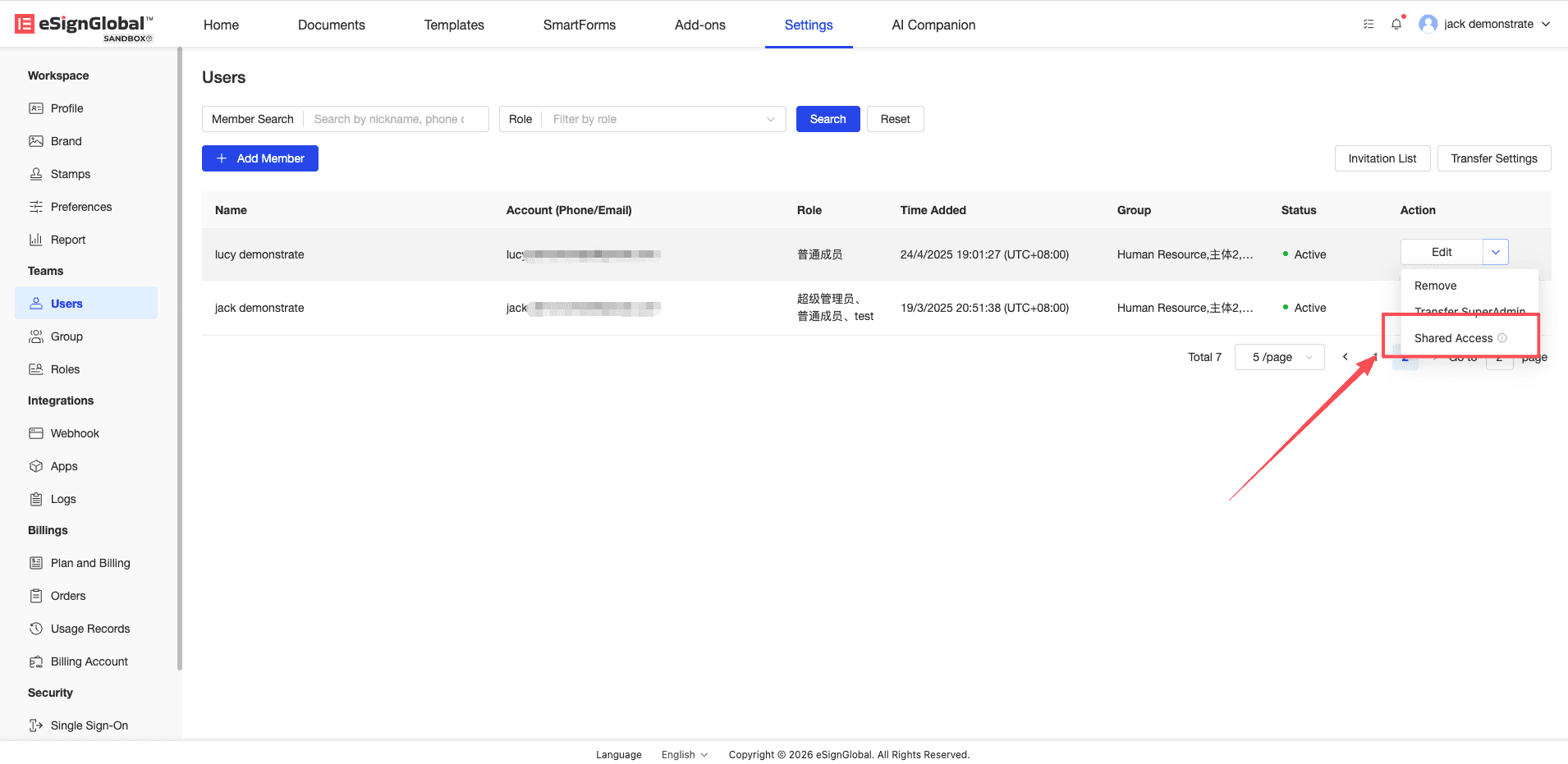
Task: Switch to the Templates tab
Action: pos(454,25)
